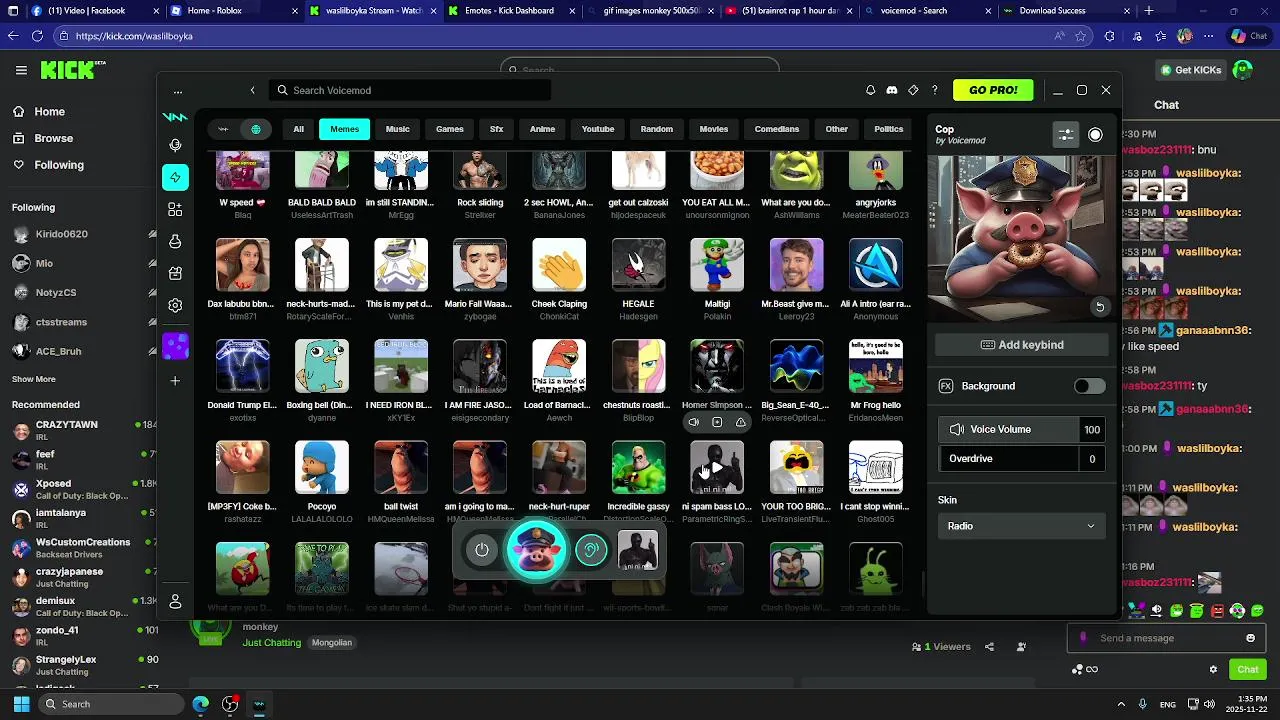This screenshot has height=720, width=1280.
Task: Click the Voicemod notifications bell icon
Action: coord(870,90)
